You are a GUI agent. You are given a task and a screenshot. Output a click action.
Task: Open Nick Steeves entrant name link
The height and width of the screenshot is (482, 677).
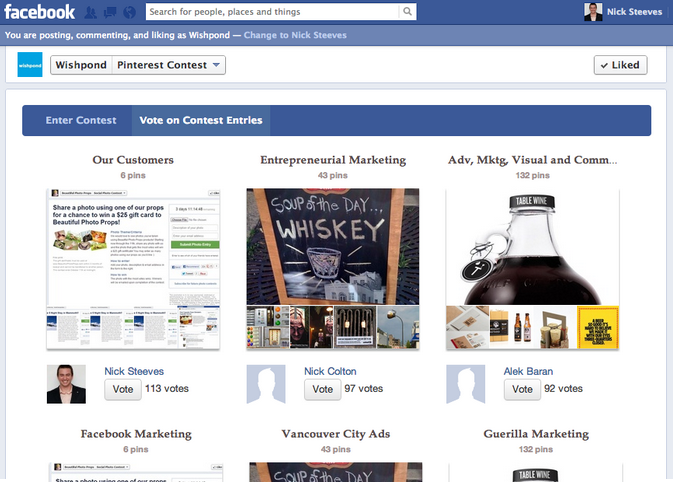click(x=134, y=371)
